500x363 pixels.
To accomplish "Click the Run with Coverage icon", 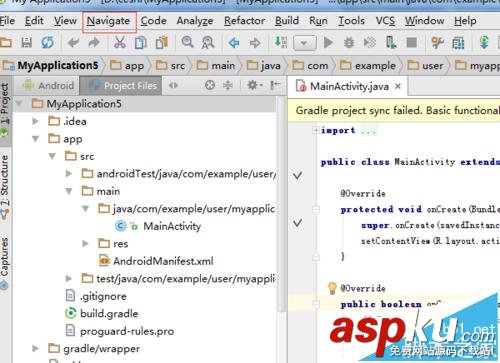I will (x=370, y=43).
